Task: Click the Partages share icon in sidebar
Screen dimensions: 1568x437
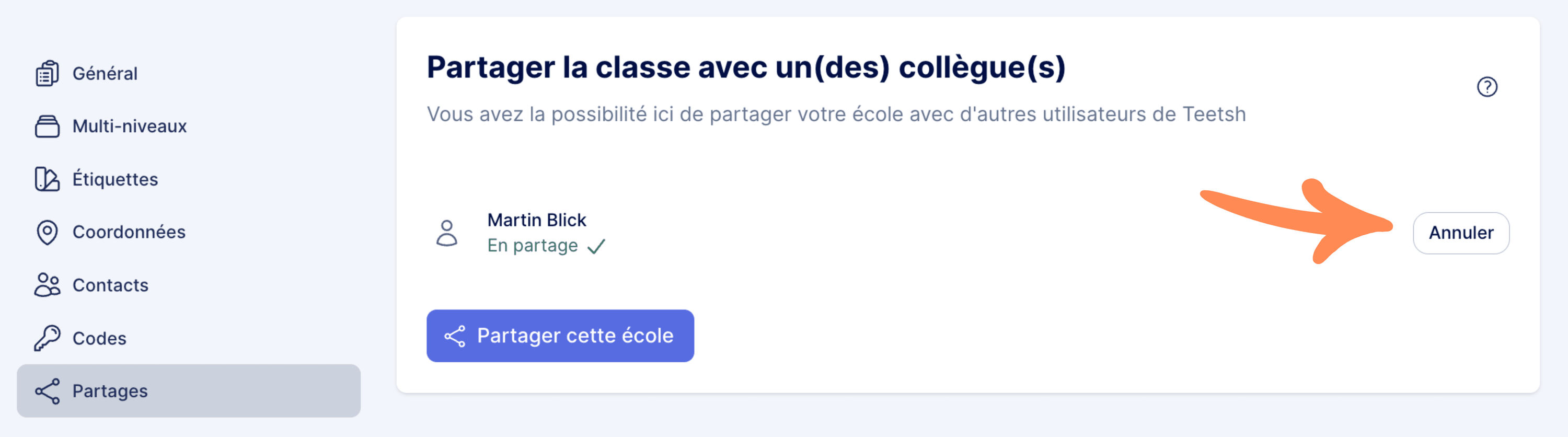Action: tap(47, 391)
